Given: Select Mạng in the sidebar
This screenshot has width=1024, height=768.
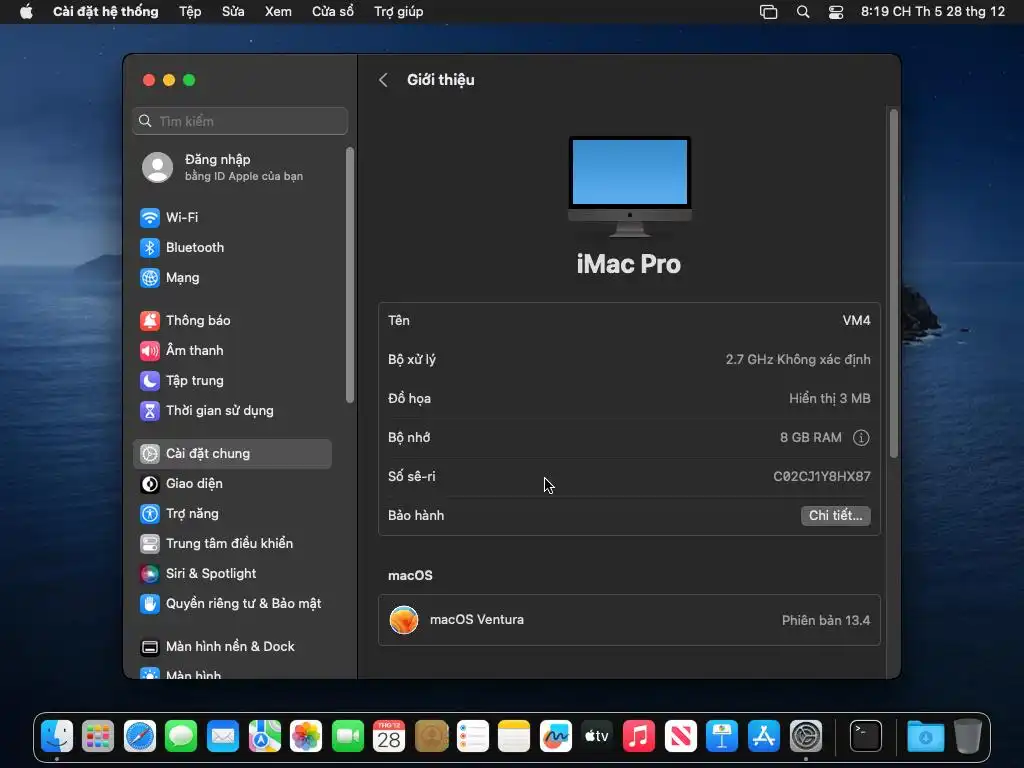Looking at the screenshot, I should 232,278.
